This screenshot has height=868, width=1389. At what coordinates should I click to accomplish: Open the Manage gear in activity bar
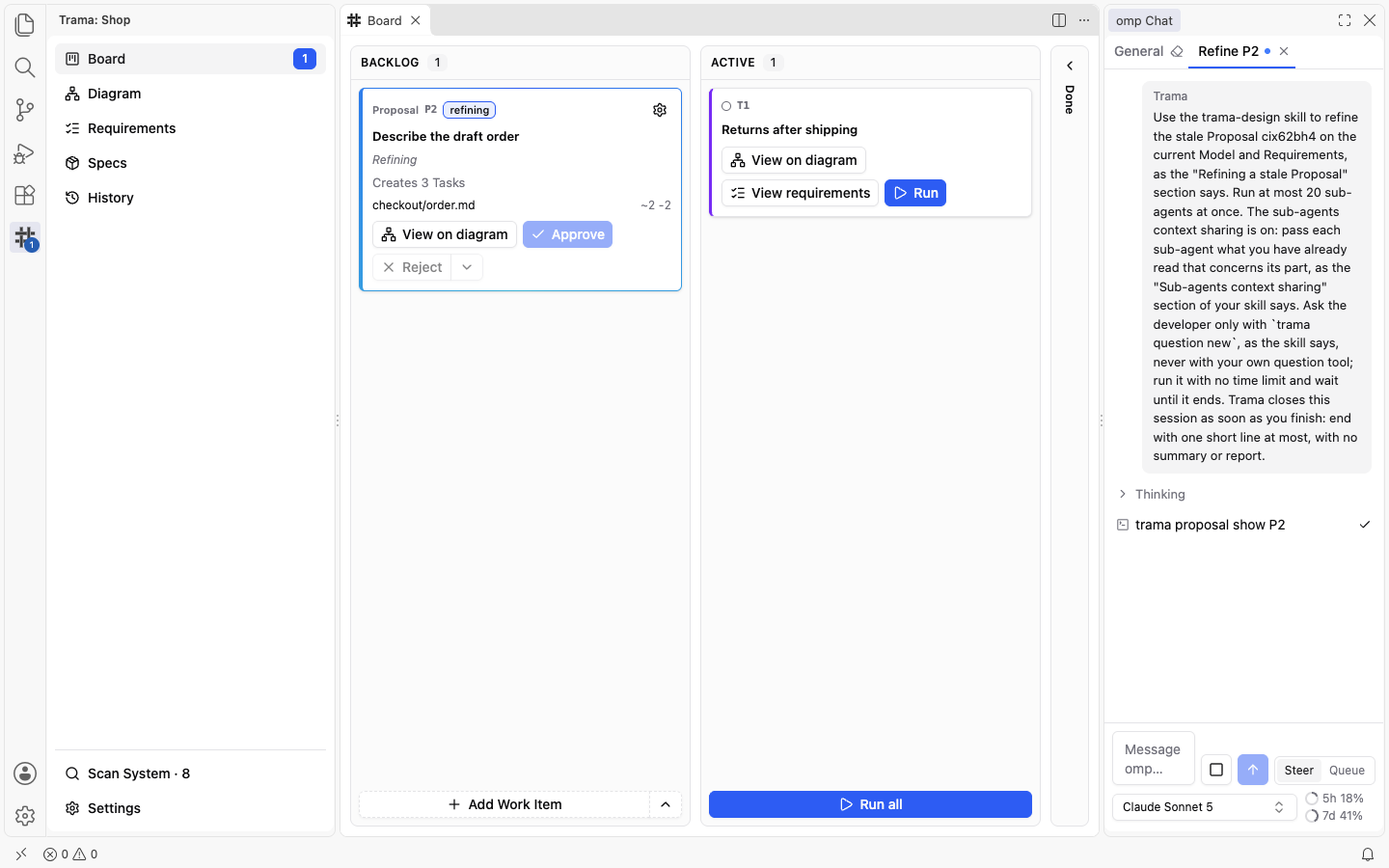click(25, 816)
